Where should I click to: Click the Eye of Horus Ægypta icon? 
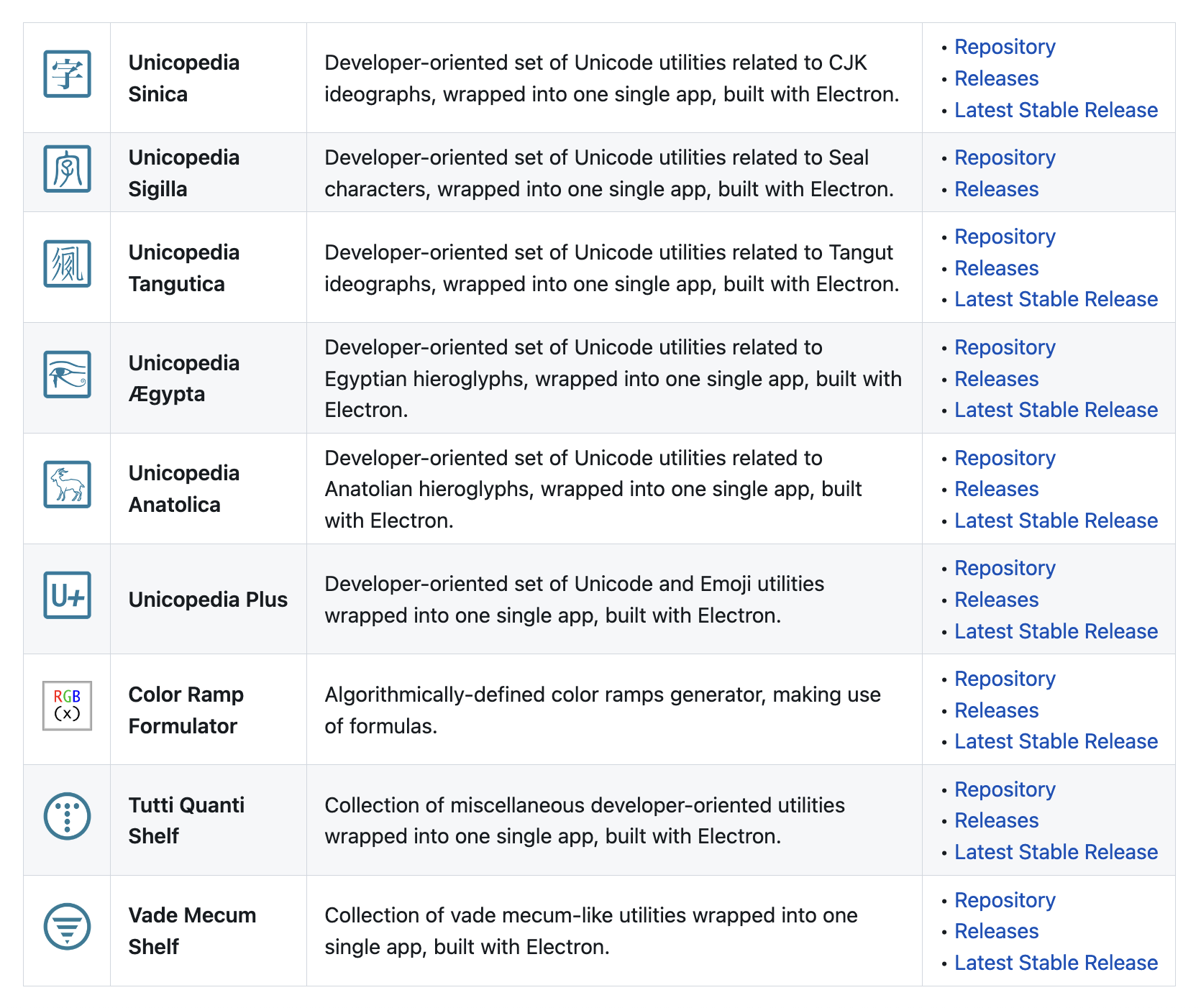pos(67,375)
